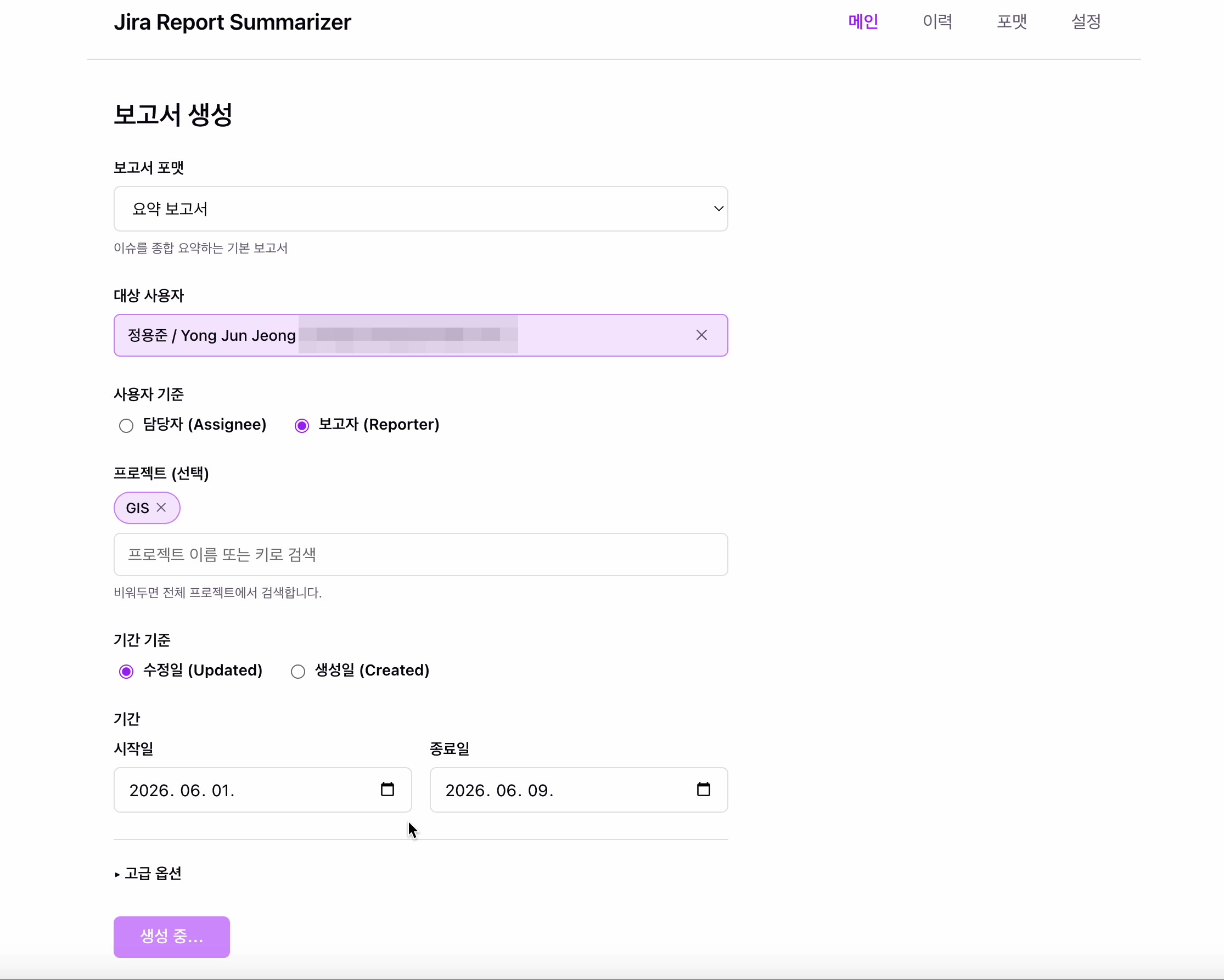
Task: Click the 이슈를 종합 요약하는 기본 보고서 hint
Action: (x=200, y=248)
